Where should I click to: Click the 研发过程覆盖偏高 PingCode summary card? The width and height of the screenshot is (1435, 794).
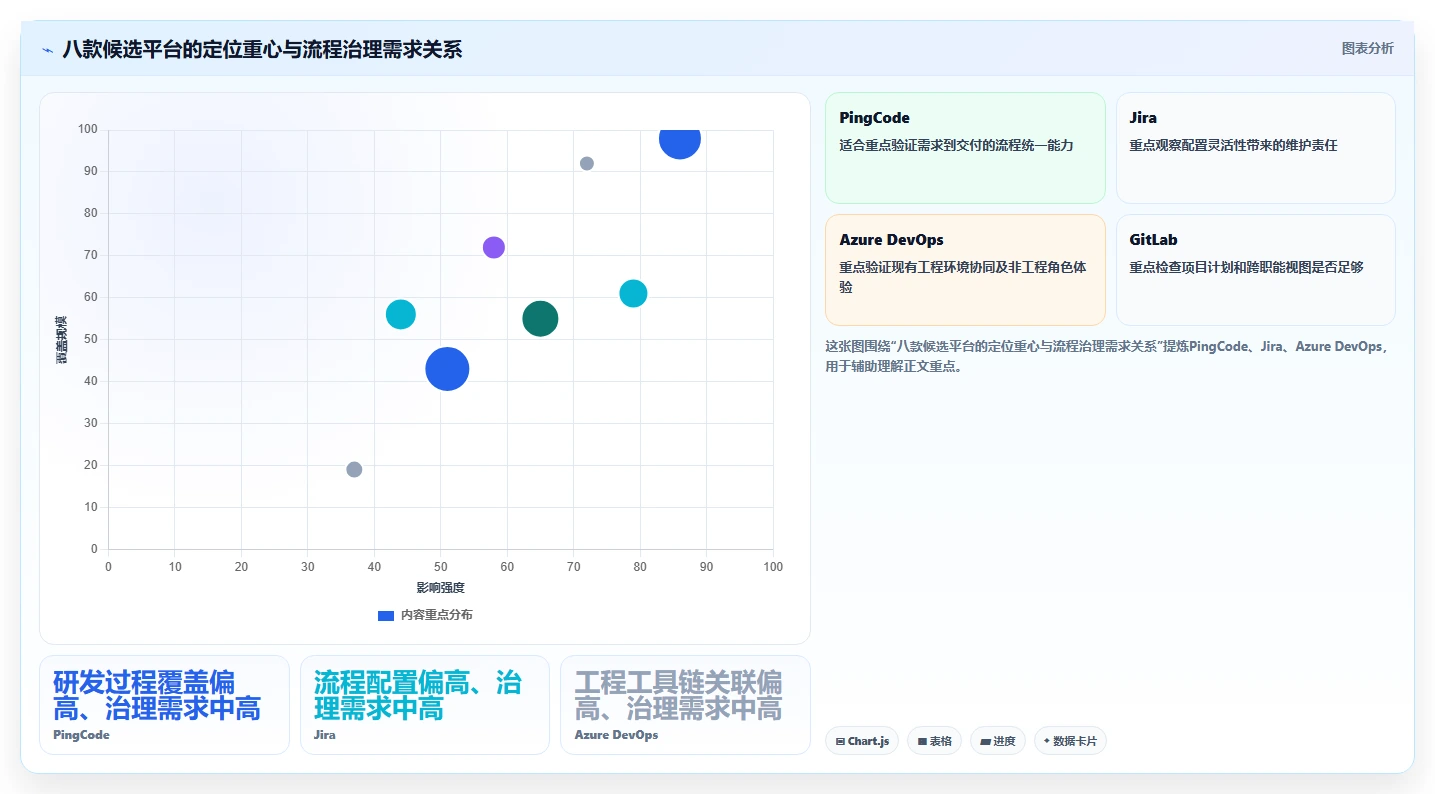click(x=164, y=705)
